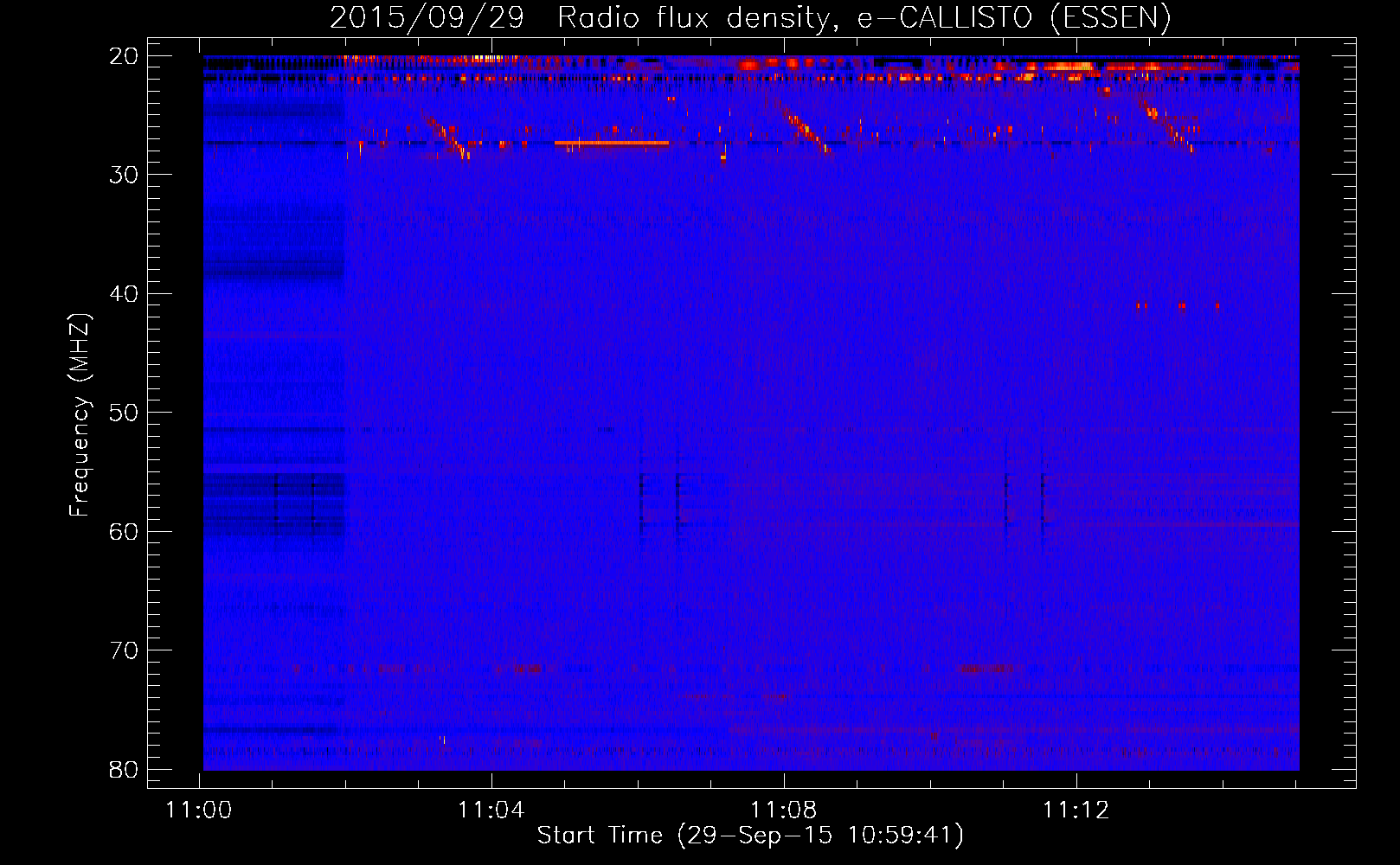Click the '11:04' time tick label
The height and width of the screenshot is (865, 1400).
click(x=491, y=811)
